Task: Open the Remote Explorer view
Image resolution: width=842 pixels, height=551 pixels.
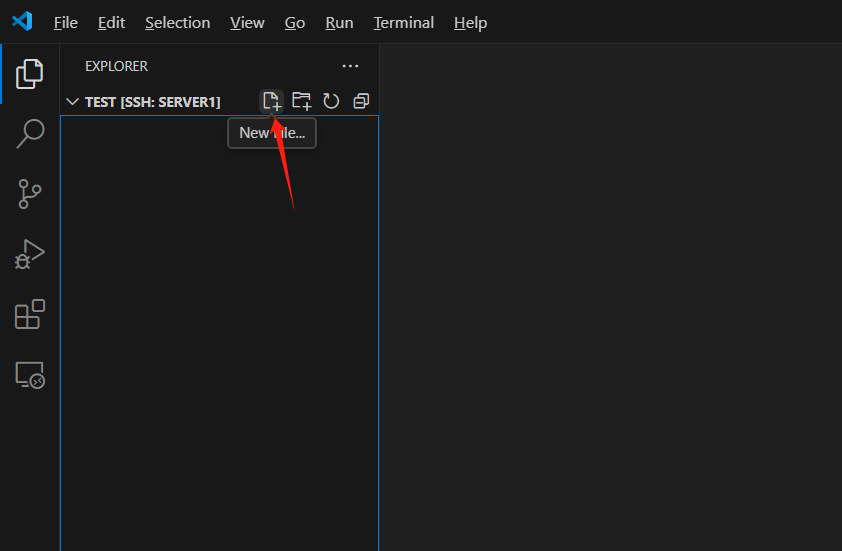Action: (30, 375)
